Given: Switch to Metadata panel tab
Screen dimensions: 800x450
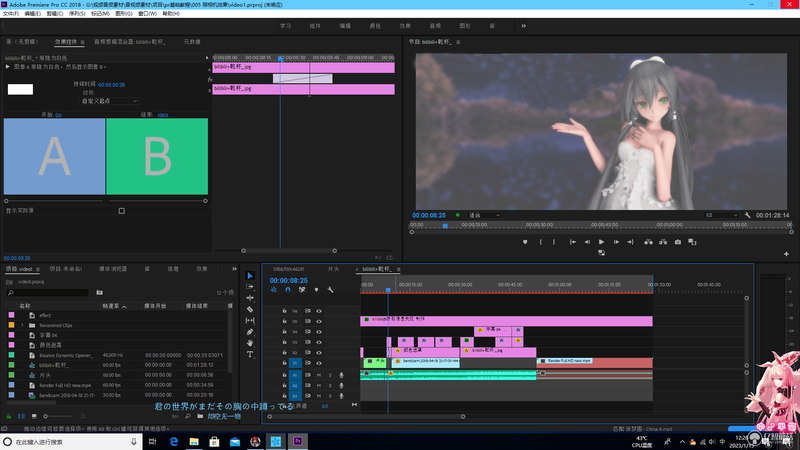Looking at the screenshot, I should (x=192, y=42).
